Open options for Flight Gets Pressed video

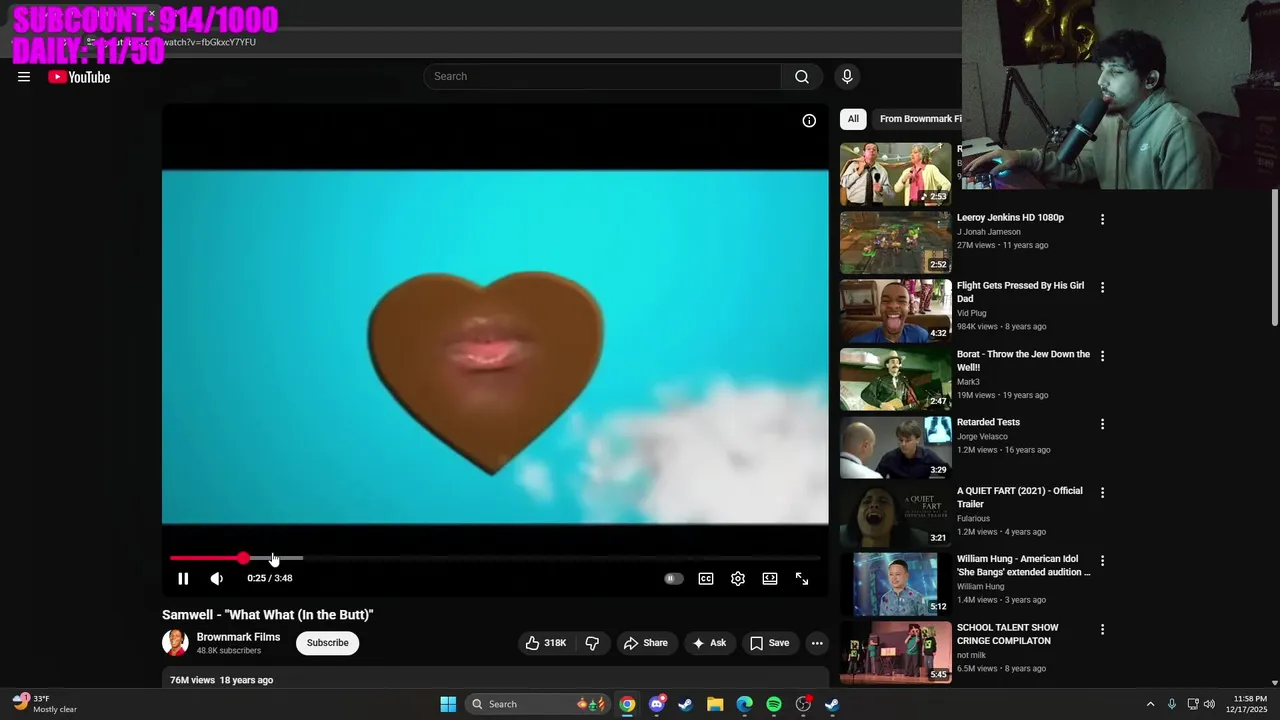[1103, 287]
